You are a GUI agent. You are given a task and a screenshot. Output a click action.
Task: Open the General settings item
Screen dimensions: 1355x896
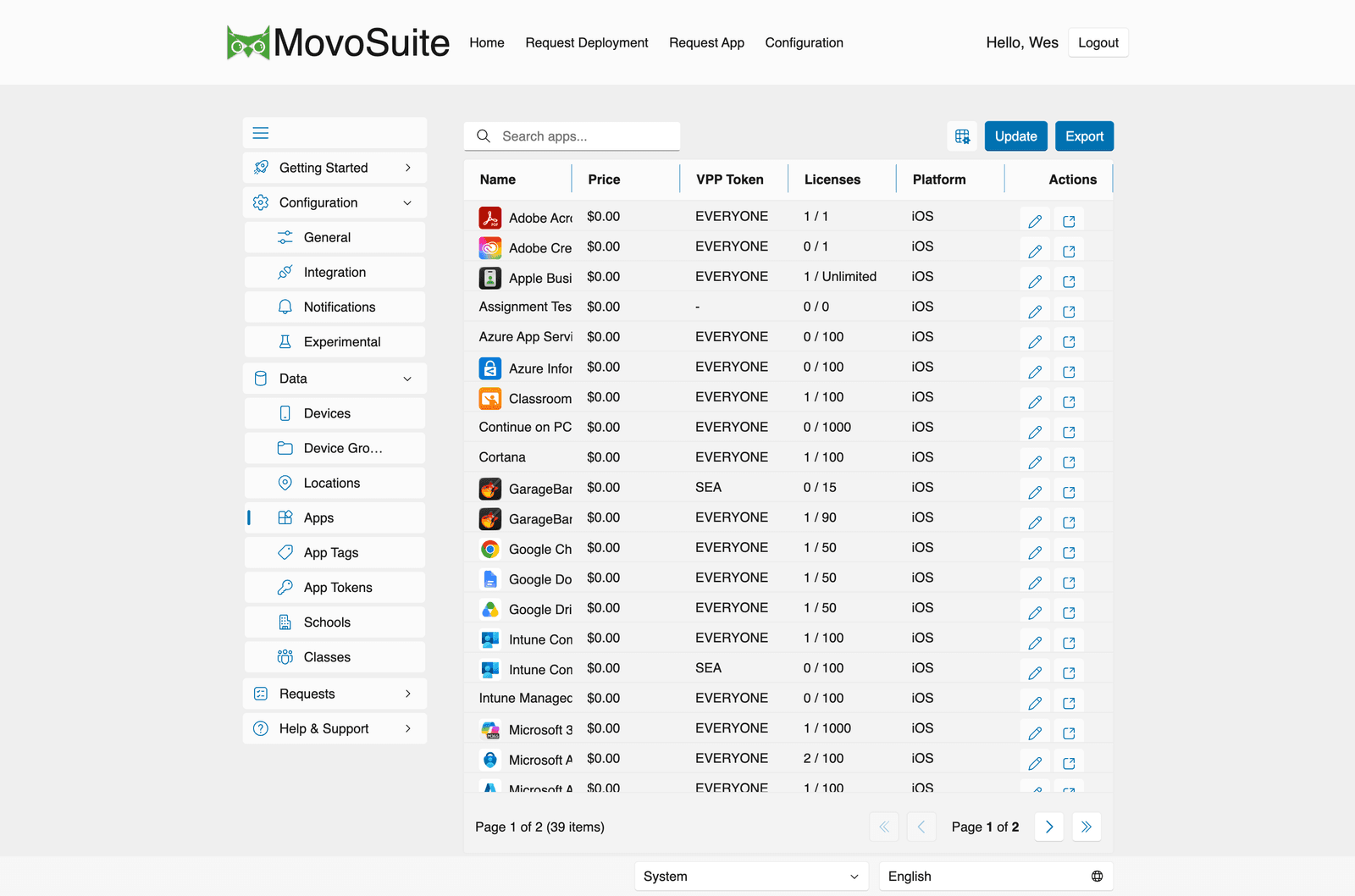click(335, 237)
